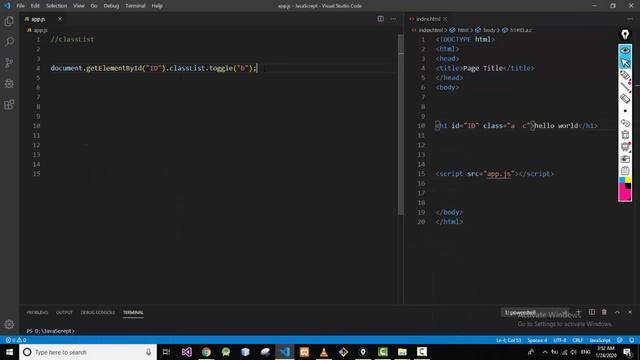This screenshot has height=360, width=640.
Task: Change CRLF line ending in status bar
Action: click(x=578, y=340)
